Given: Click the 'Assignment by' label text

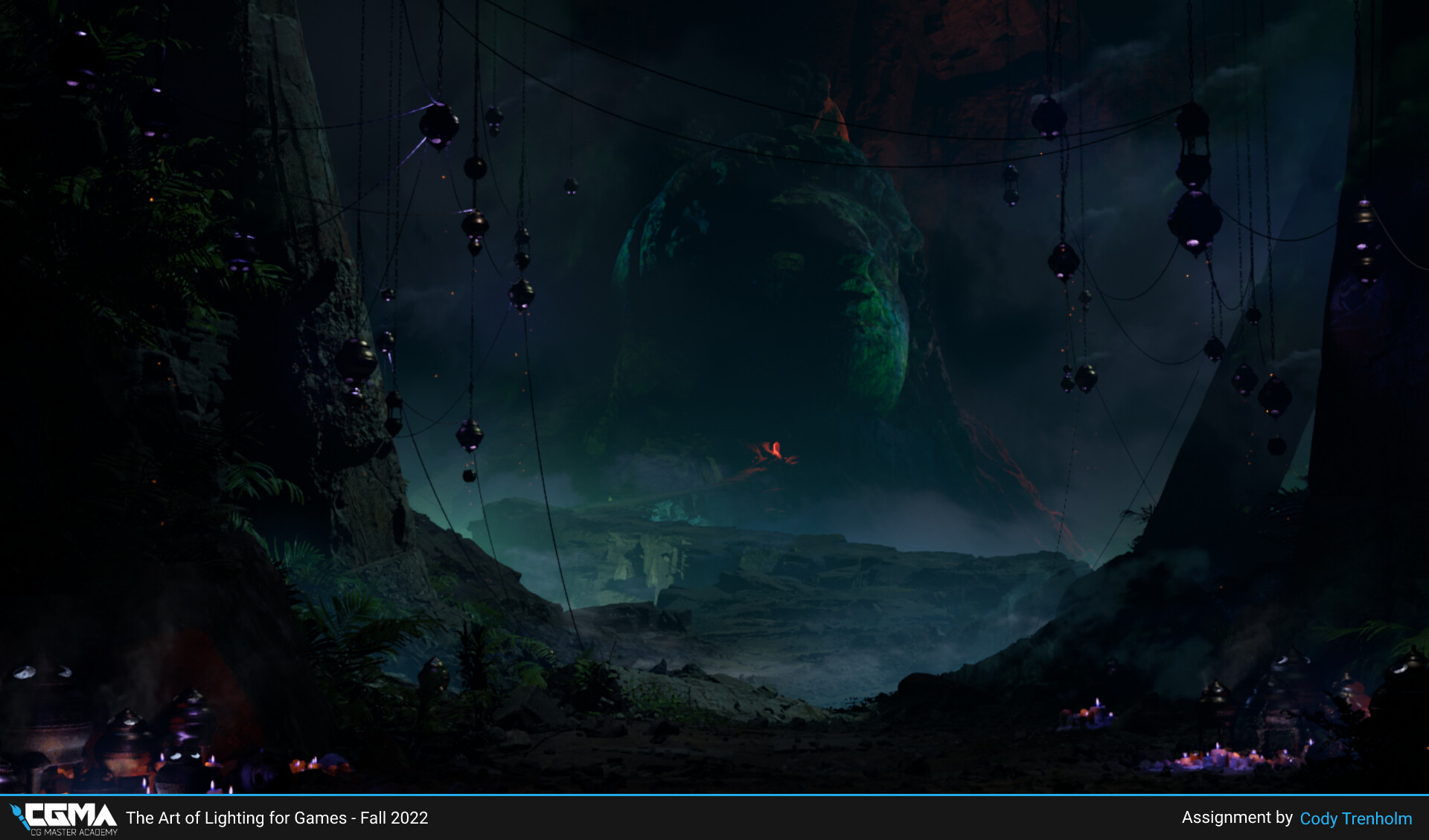Looking at the screenshot, I should (1239, 818).
